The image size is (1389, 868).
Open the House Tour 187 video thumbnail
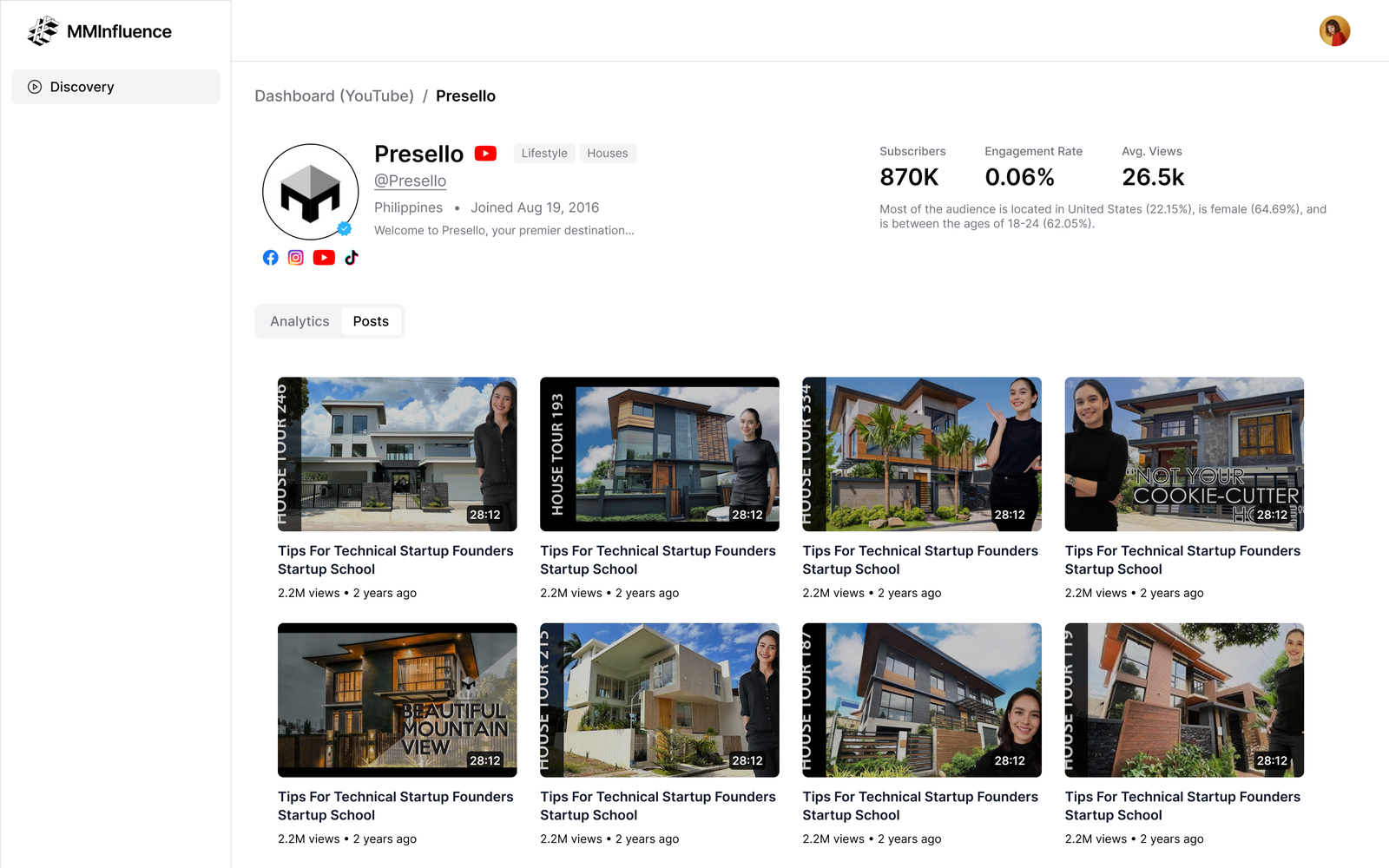(922, 700)
